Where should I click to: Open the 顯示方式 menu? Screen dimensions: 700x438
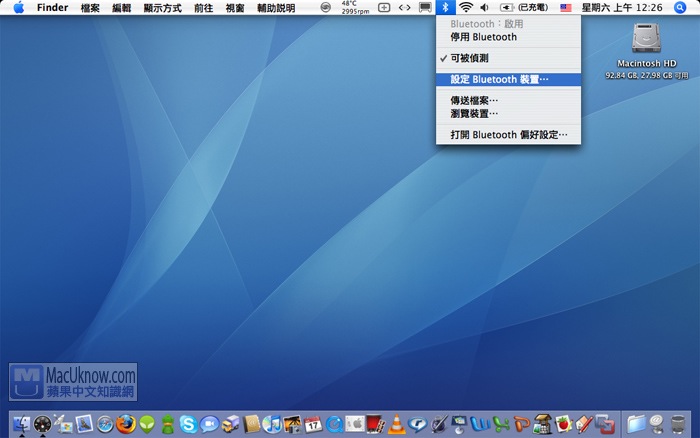coord(162,8)
